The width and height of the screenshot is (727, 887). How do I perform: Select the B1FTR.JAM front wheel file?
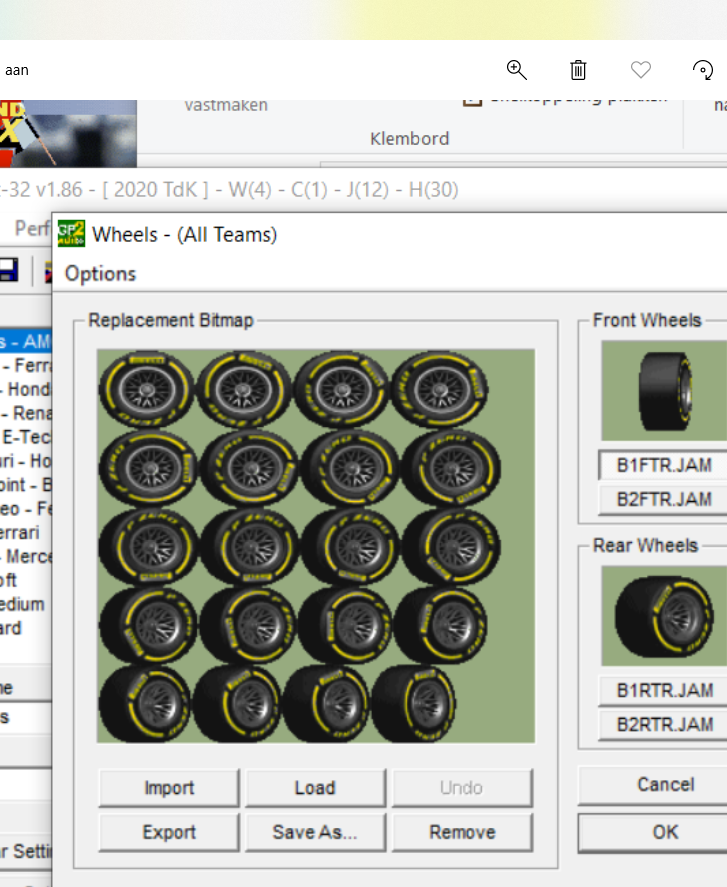click(664, 465)
